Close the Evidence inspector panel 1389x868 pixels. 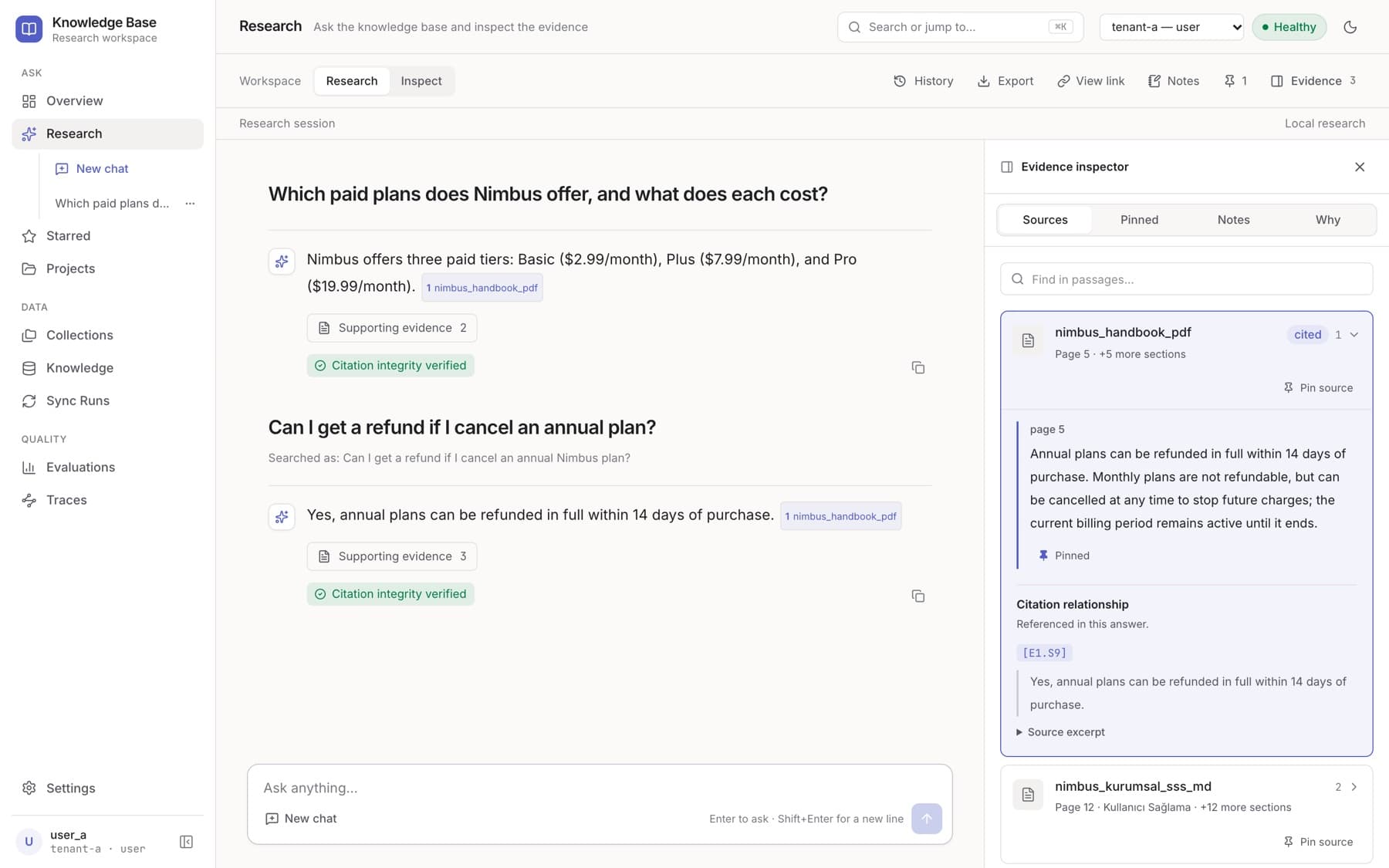pyautogui.click(x=1360, y=167)
